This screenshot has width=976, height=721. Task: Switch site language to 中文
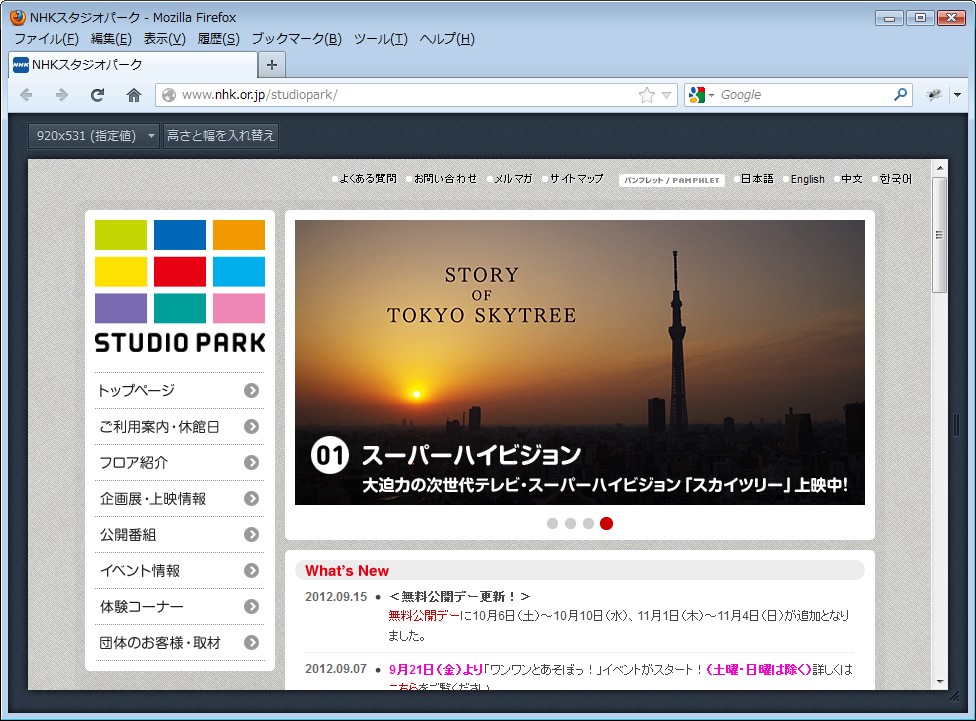852,179
